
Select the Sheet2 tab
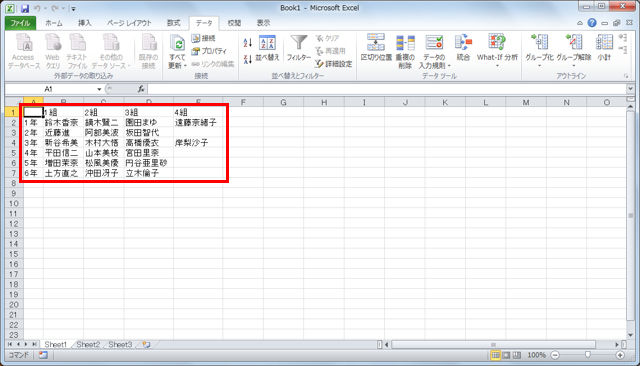[x=88, y=345]
